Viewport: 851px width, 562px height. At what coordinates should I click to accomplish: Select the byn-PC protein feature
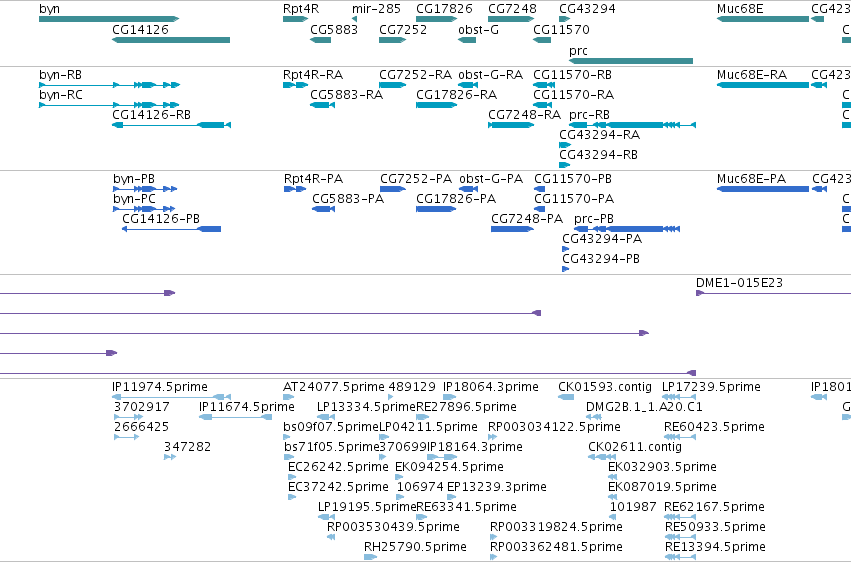coord(144,209)
